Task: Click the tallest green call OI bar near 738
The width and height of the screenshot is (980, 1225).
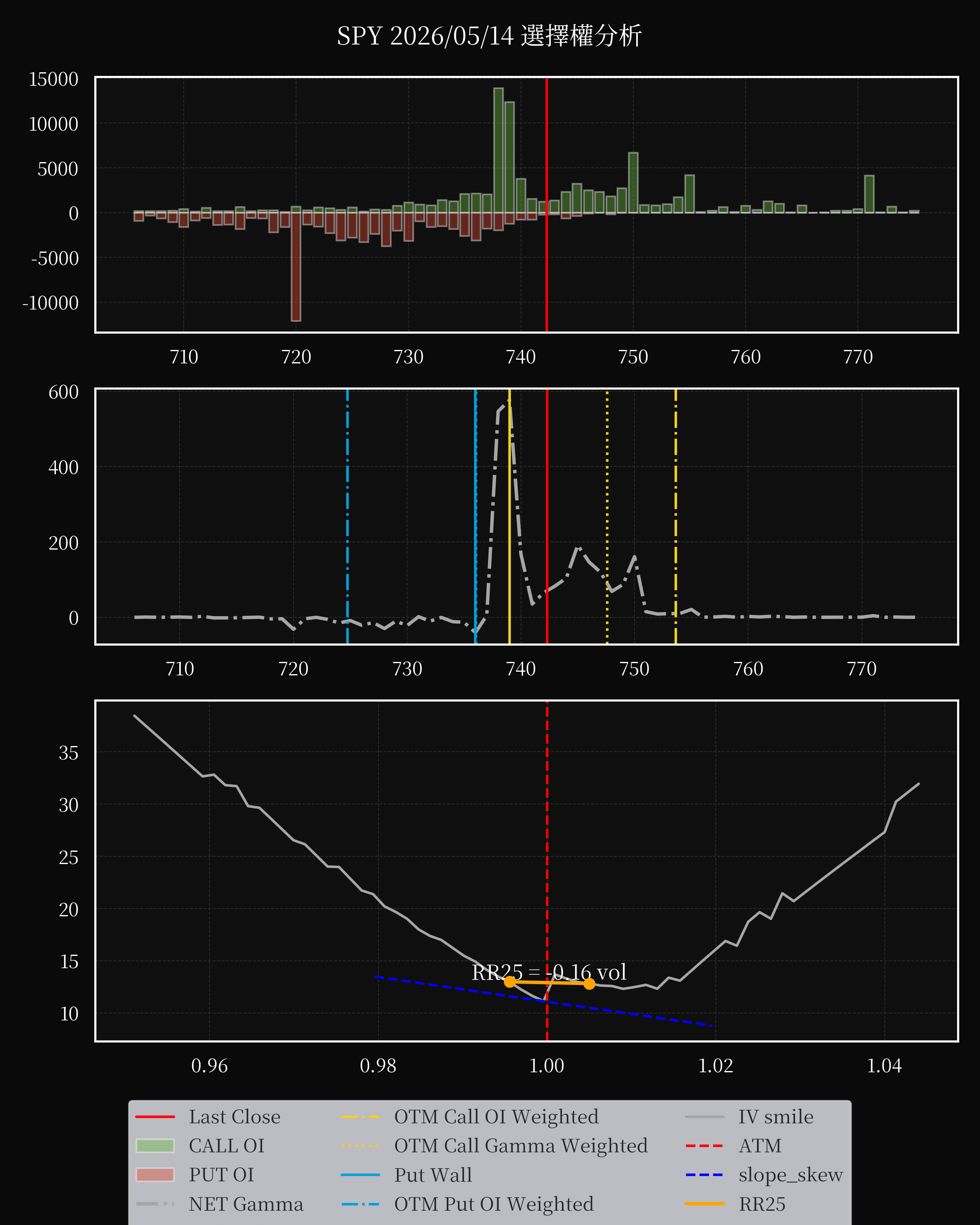Action: [x=498, y=151]
